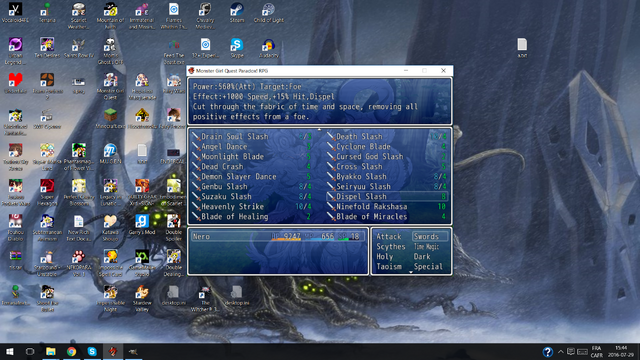640x360 pixels.
Task: Pick the Dead Crash skill
Action: click(252, 167)
